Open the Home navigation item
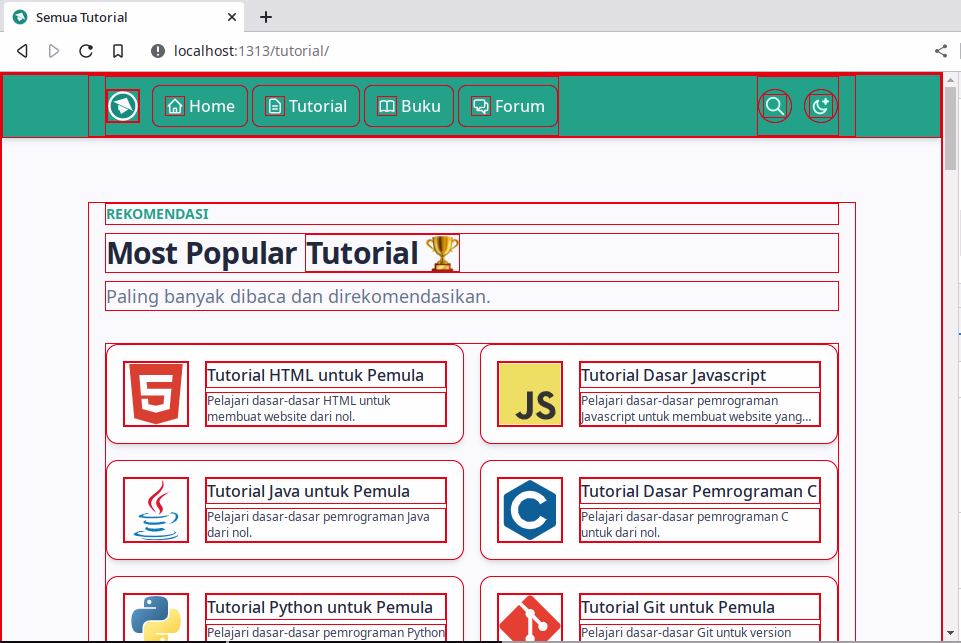Screen dimensions: 961x643 click(x=199, y=105)
